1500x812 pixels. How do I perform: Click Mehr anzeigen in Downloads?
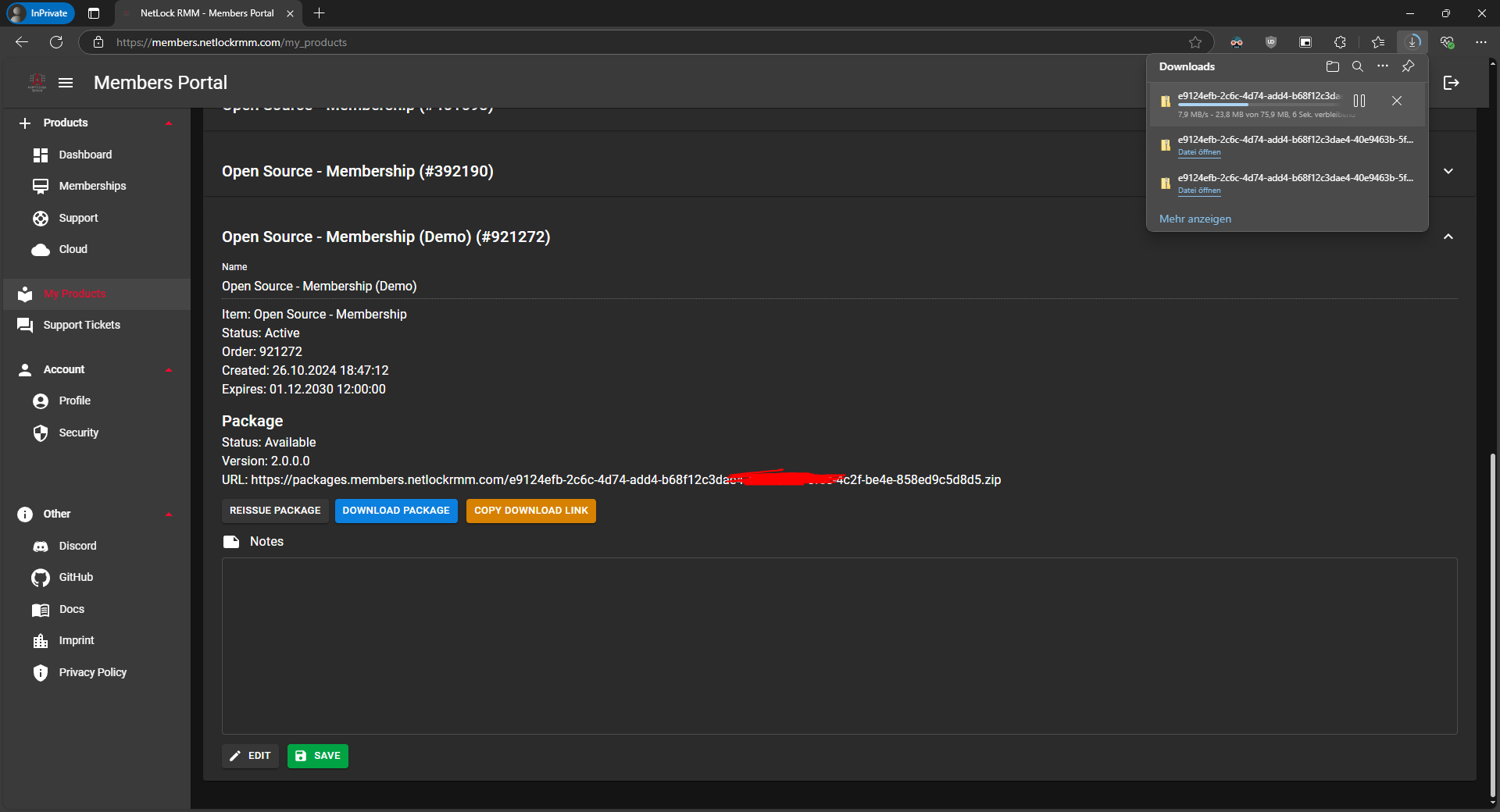coord(1195,219)
